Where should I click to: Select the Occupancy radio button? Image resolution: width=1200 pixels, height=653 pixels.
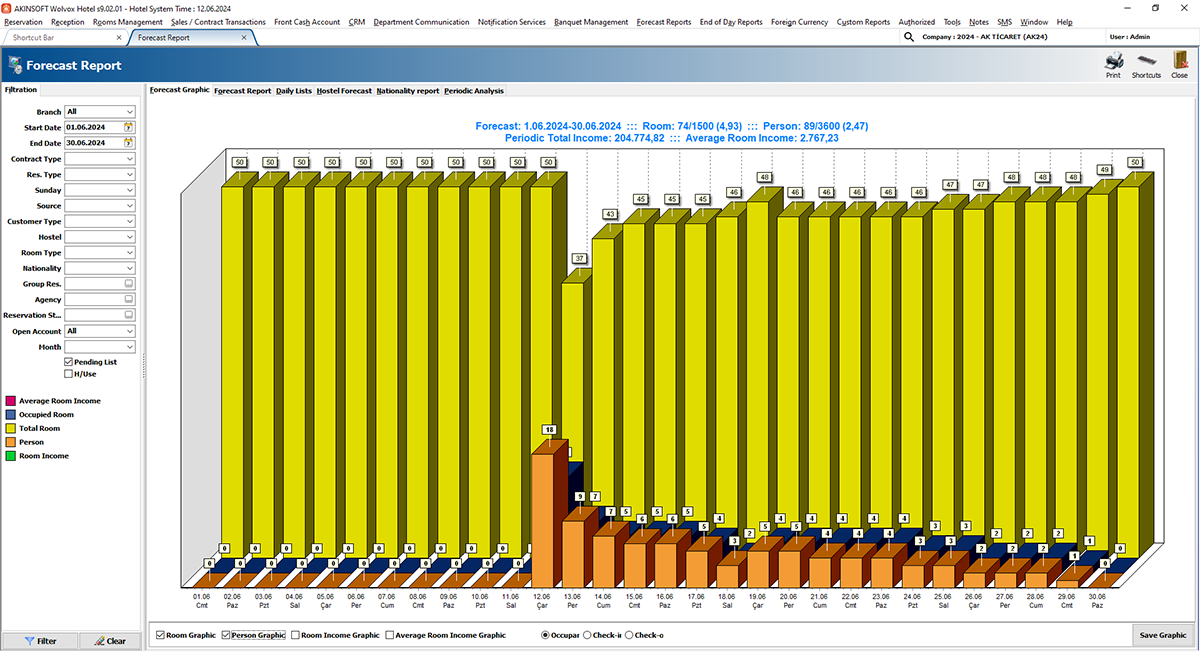[x=545, y=635]
